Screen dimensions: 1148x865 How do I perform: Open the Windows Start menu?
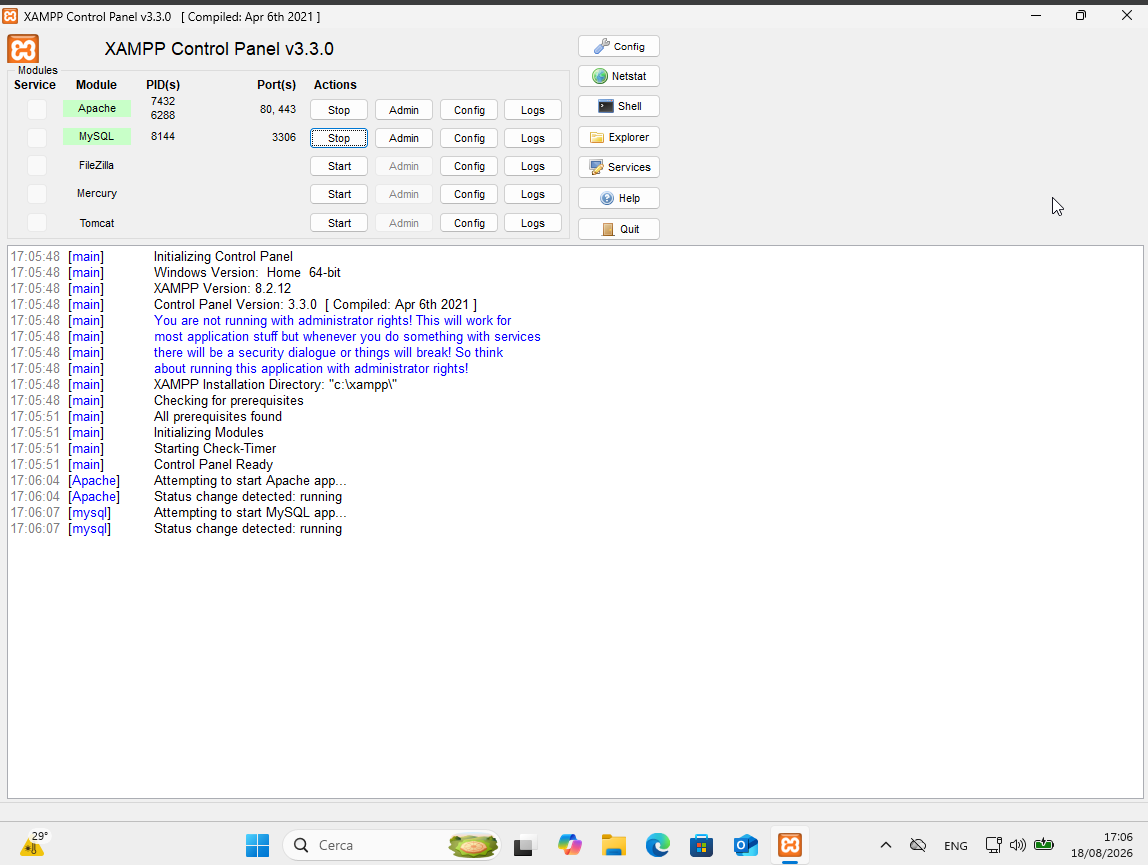(258, 845)
